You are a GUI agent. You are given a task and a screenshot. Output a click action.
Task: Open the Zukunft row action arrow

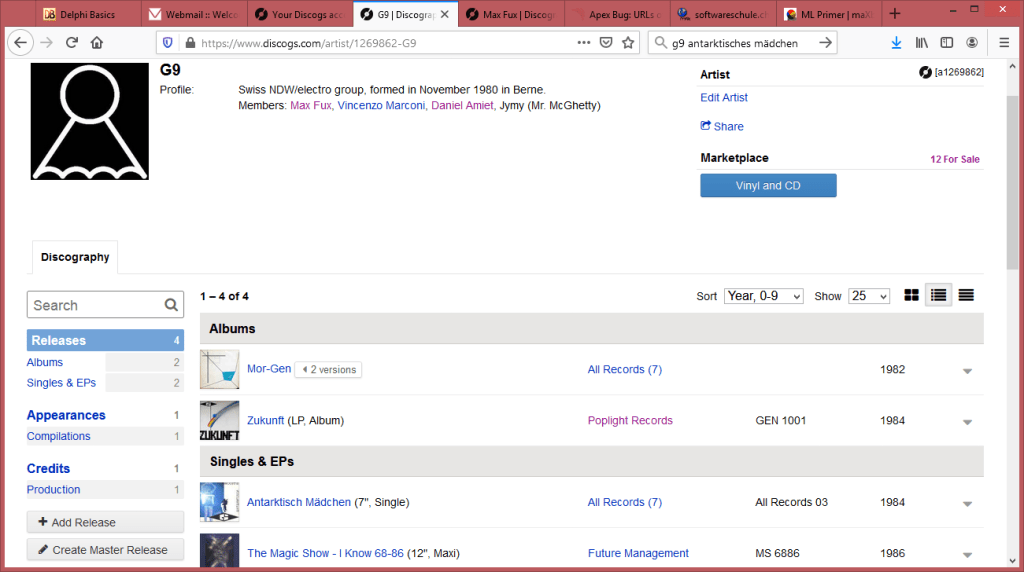click(x=966, y=421)
